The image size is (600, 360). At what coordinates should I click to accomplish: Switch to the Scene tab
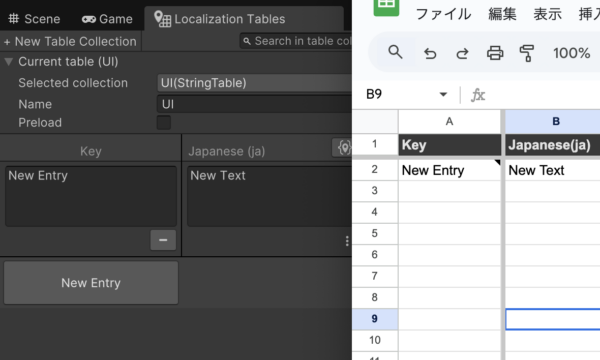click(x=34, y=19)
